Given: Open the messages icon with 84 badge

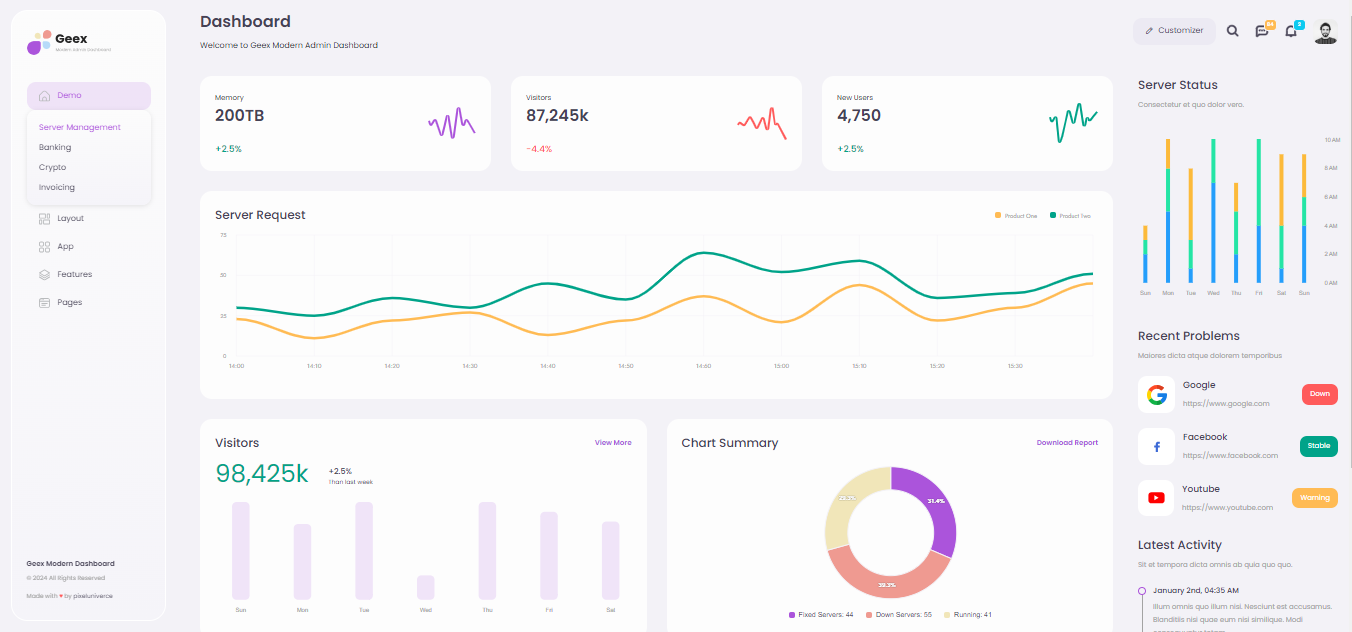Looking at the screenshot, I should click(1262, 30).
